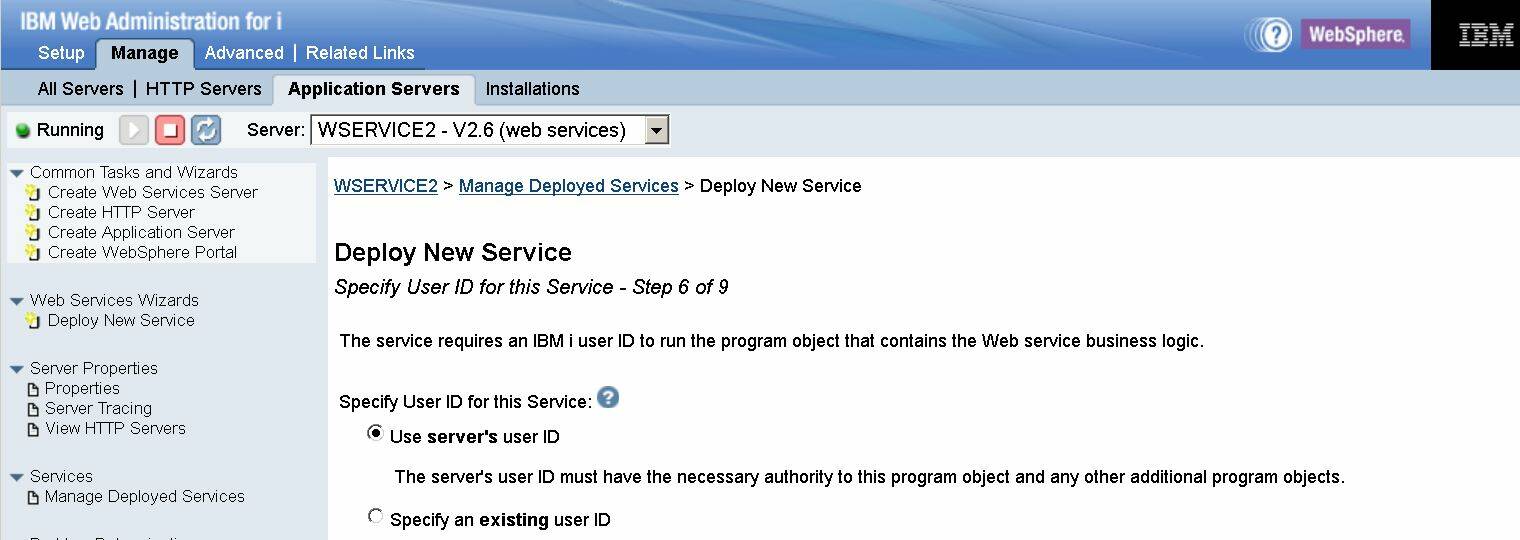Click the Step 6 of 9 subtitle

[531, 288]
